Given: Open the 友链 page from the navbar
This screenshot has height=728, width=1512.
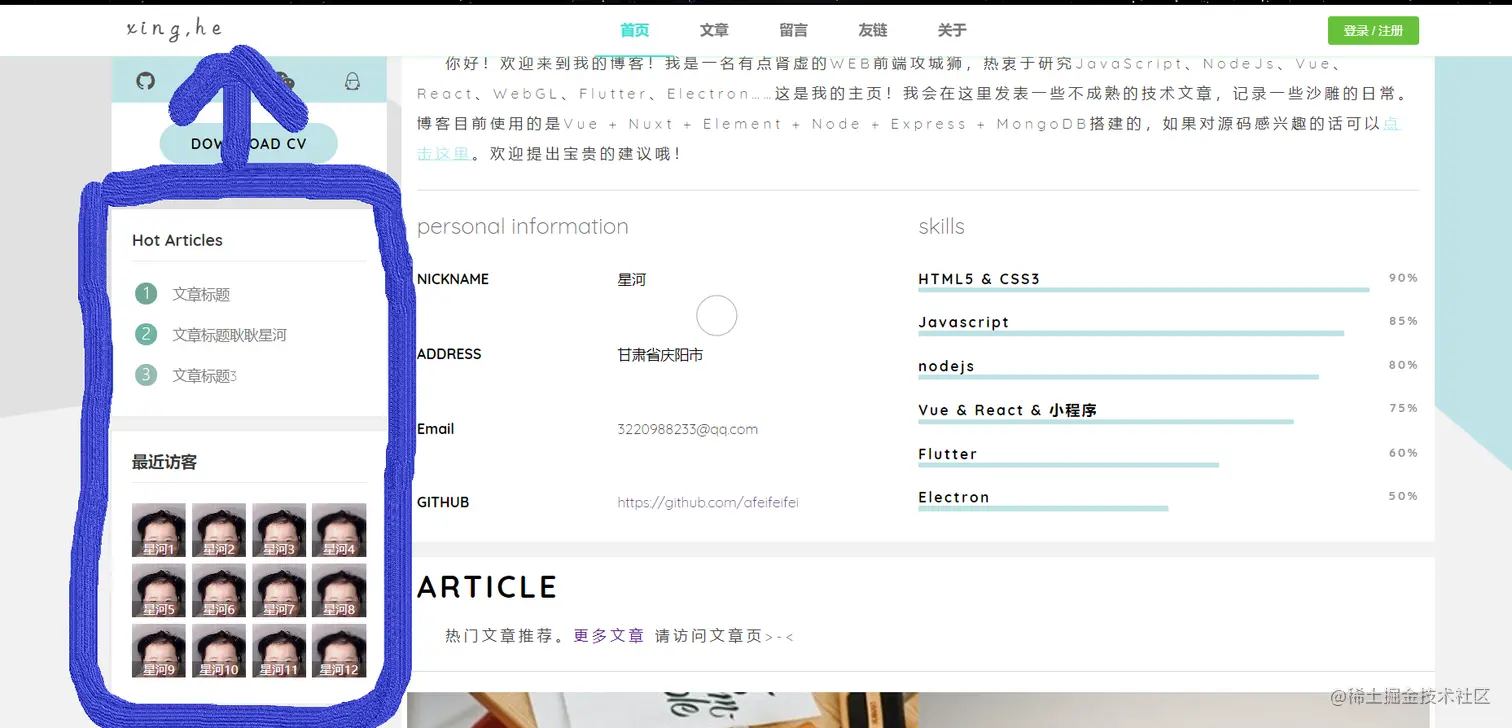Looking at the screenshot, I should coord(871,30).
